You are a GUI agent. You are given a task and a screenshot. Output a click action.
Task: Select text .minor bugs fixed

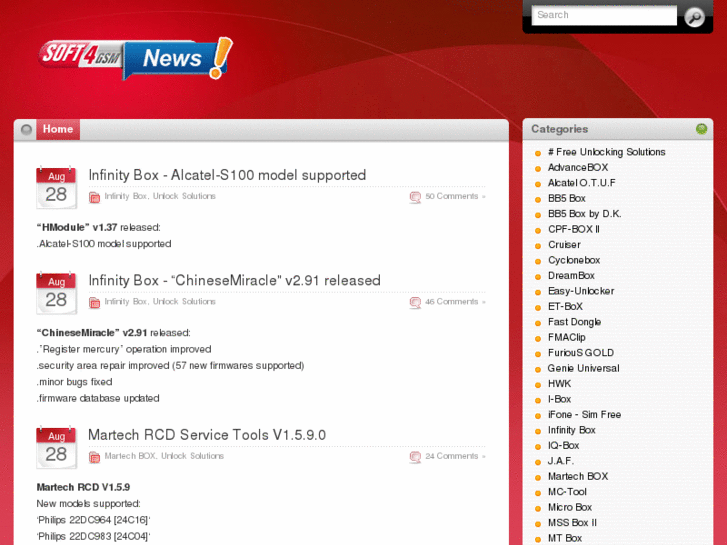coord(74,382)
